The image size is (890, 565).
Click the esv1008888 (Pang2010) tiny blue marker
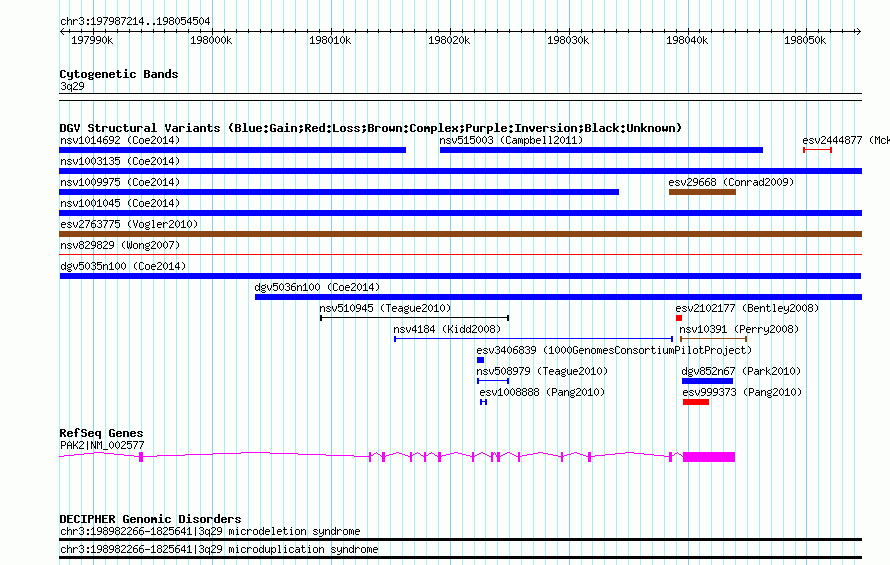click(x=484, y=402)
